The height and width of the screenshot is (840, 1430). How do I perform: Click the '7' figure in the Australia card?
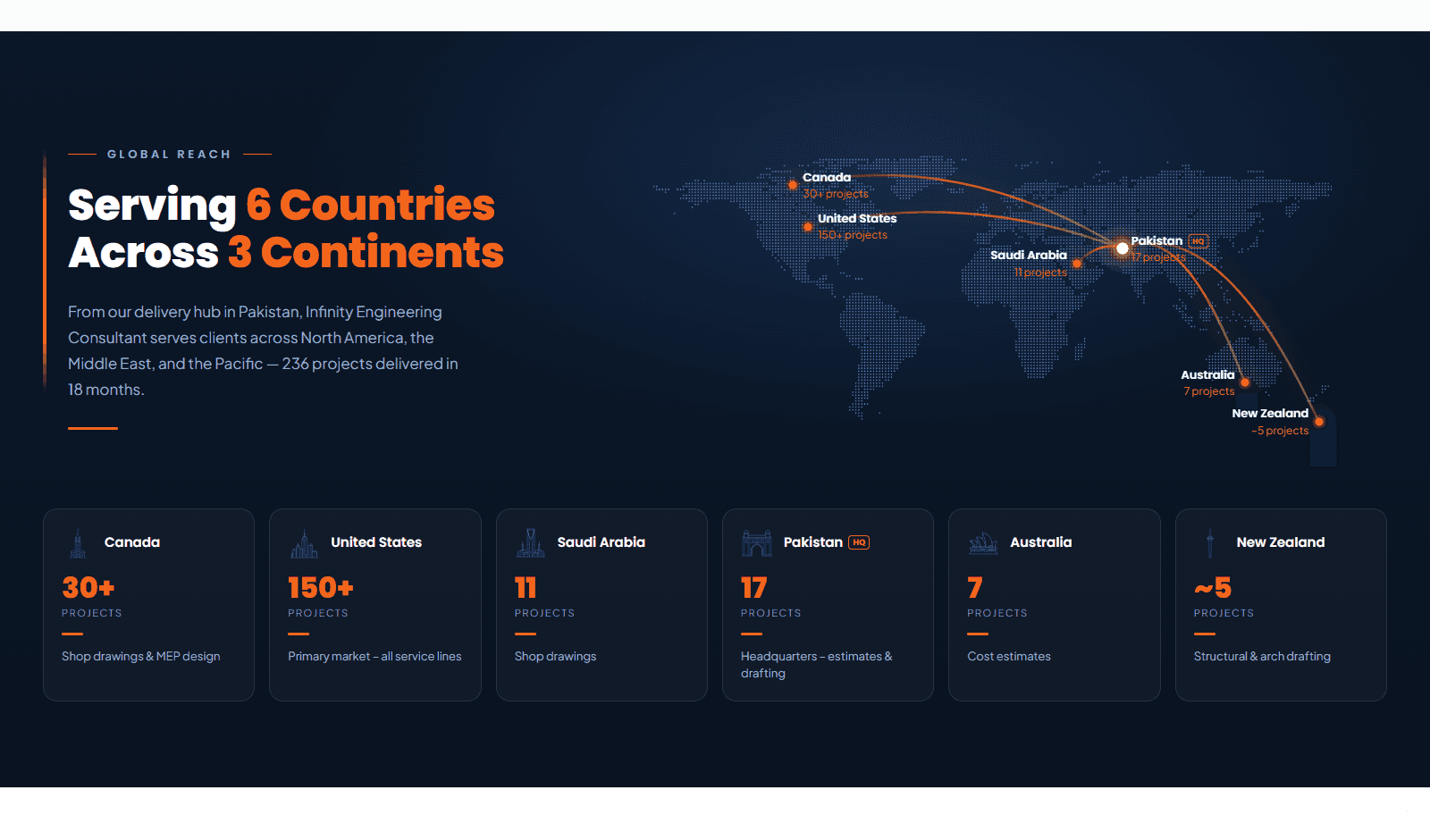coord(975,587)
